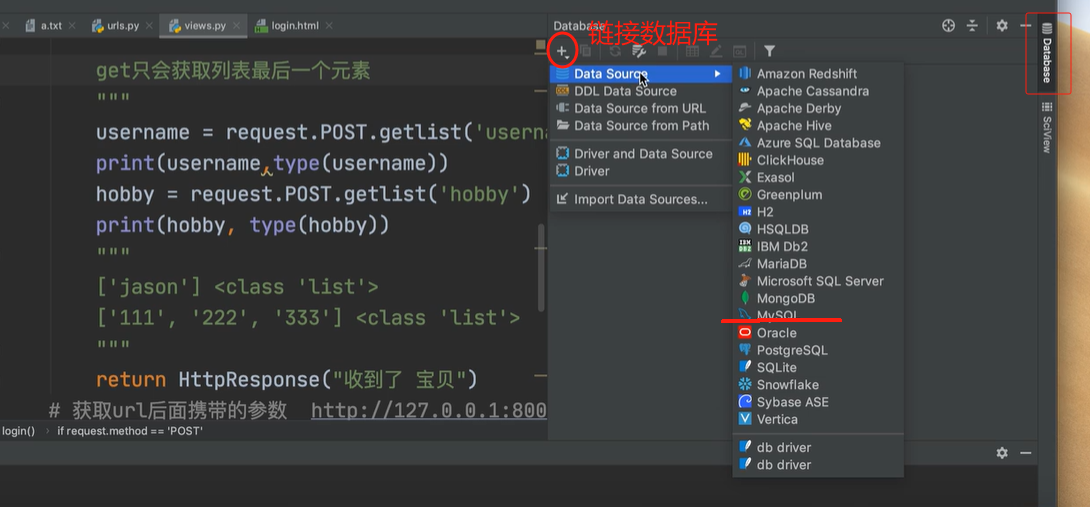Close the login.html tab
This screenshot has width=1090, height=507.
coord(329,26)
